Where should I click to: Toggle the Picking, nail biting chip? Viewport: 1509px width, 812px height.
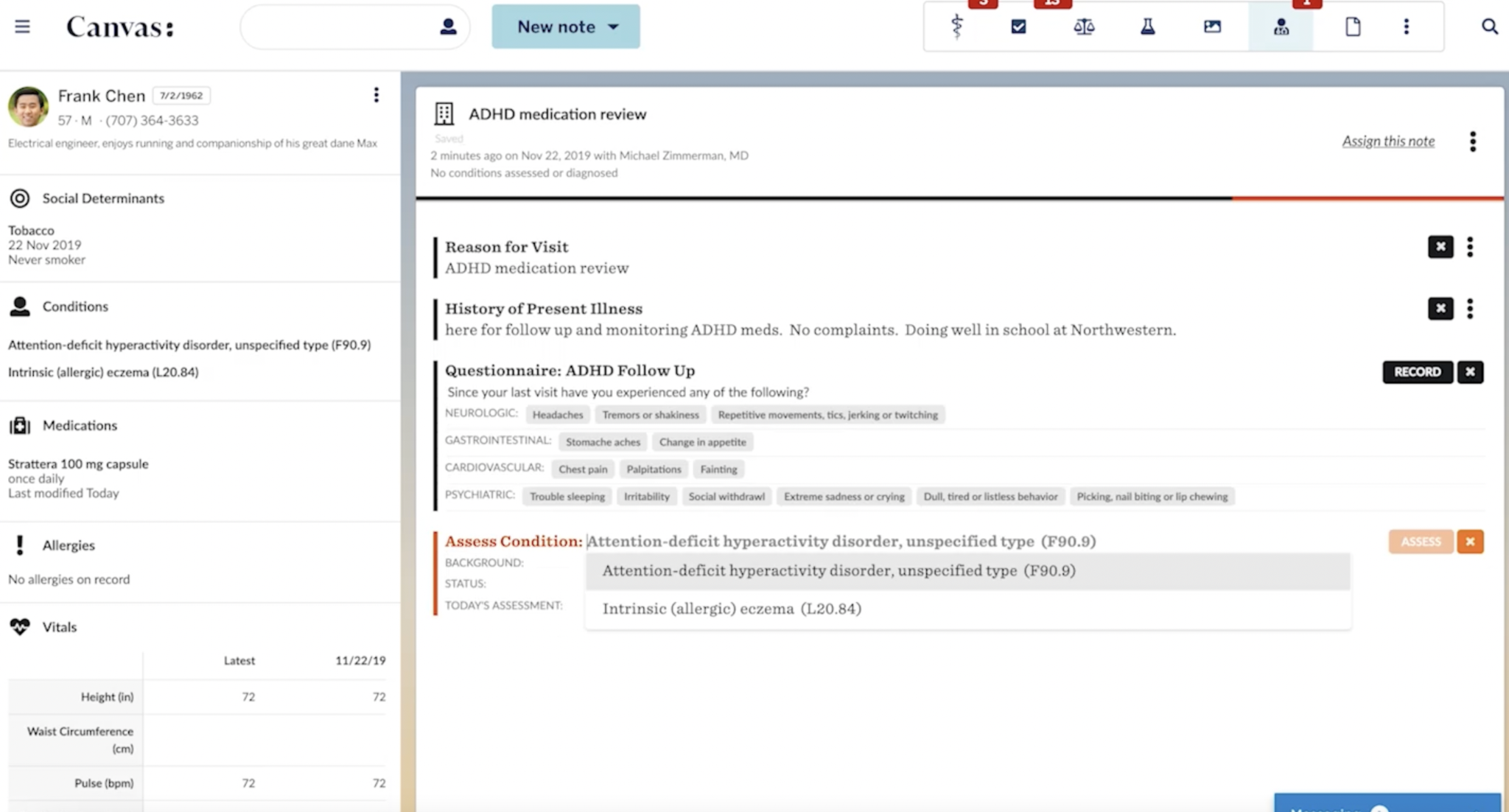pos(1152,497)
